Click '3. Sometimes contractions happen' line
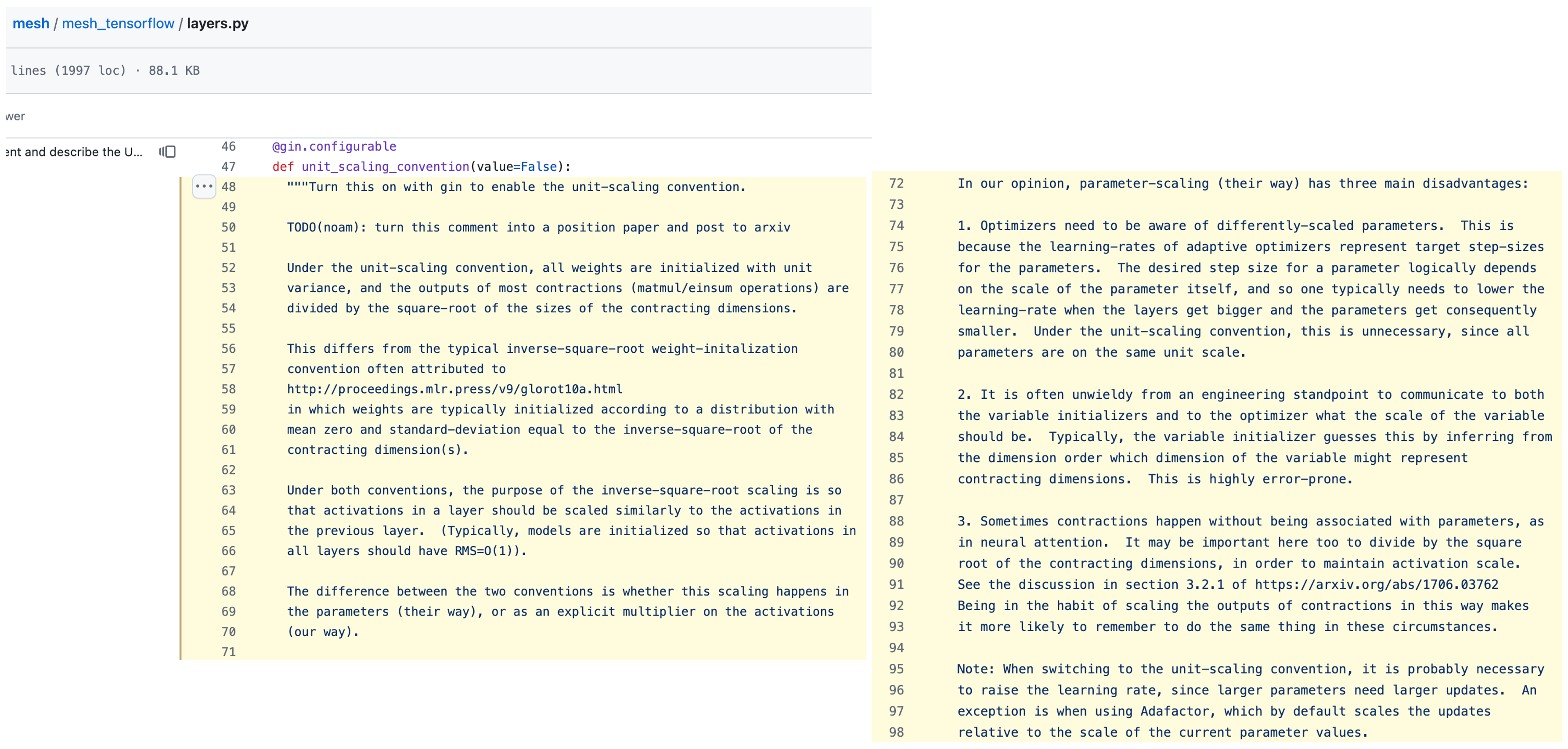This screenshot has height=749, width=1568. click(x=1250, y=521)
